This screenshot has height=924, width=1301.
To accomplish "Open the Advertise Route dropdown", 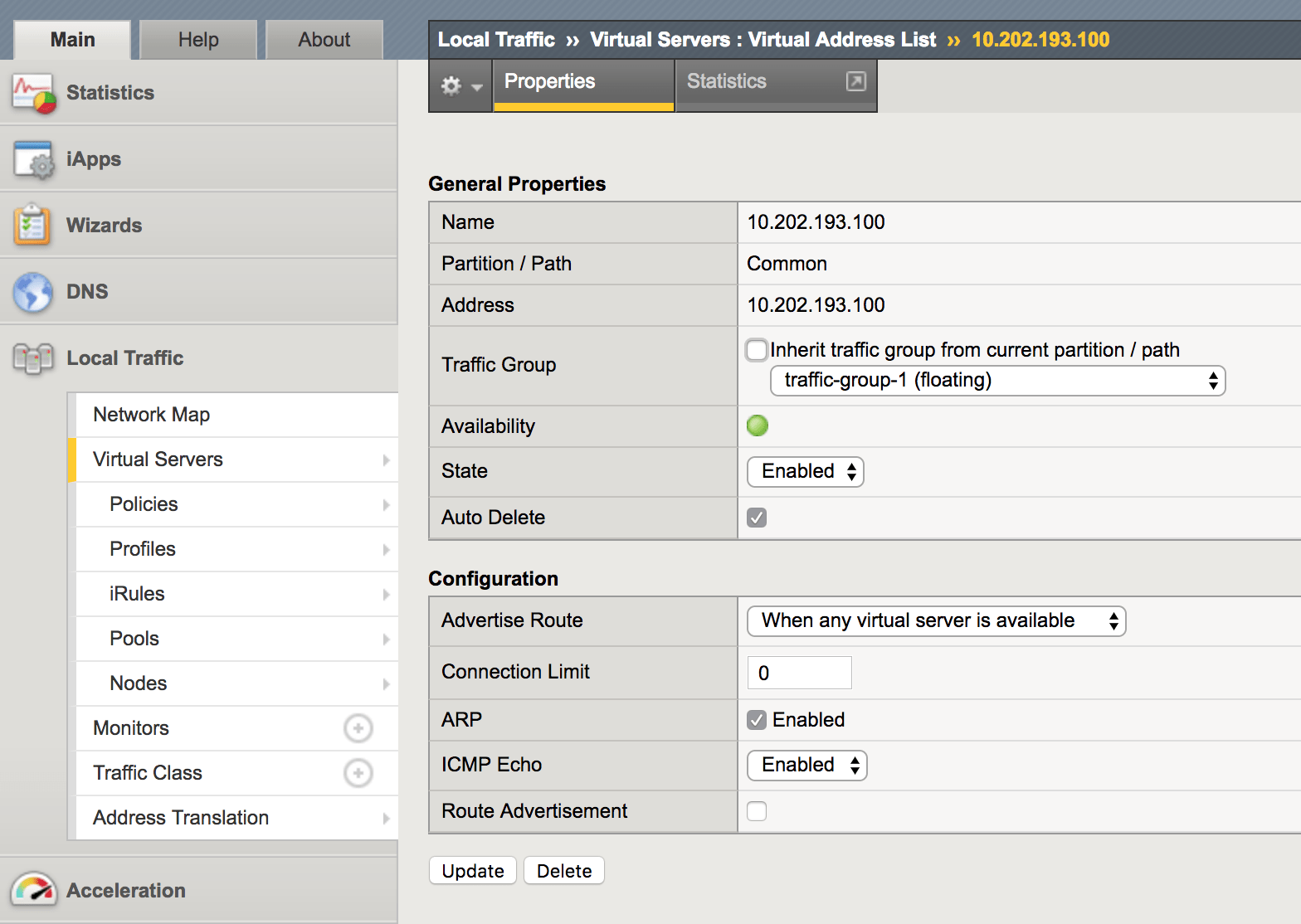I will [937, 620].
